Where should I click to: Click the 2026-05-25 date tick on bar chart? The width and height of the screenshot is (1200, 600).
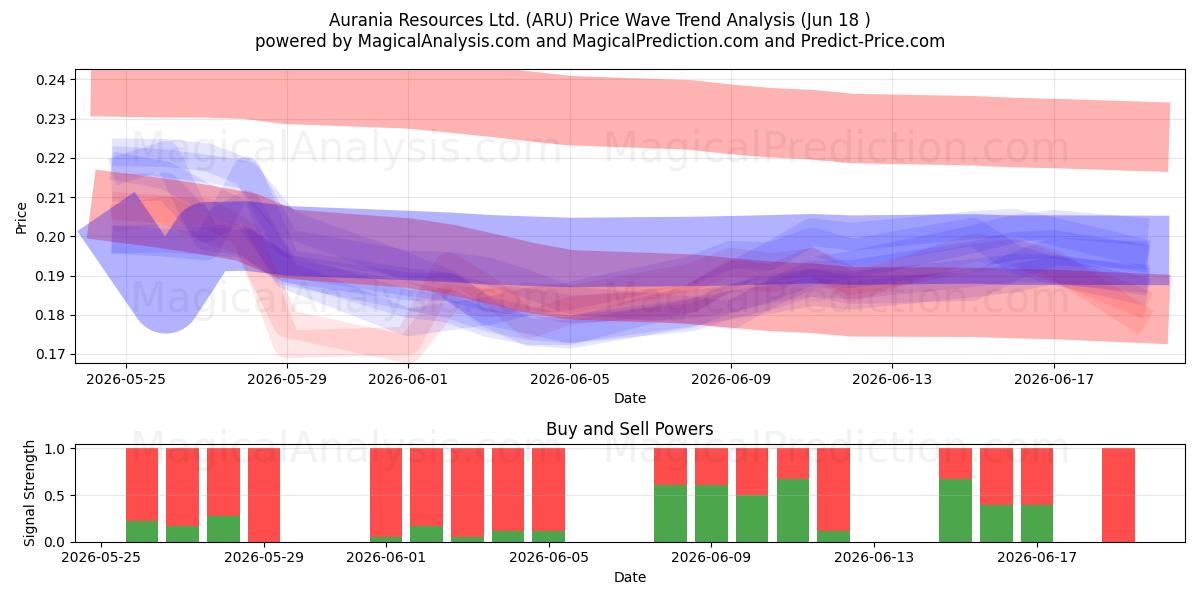(x=101, y=558)
